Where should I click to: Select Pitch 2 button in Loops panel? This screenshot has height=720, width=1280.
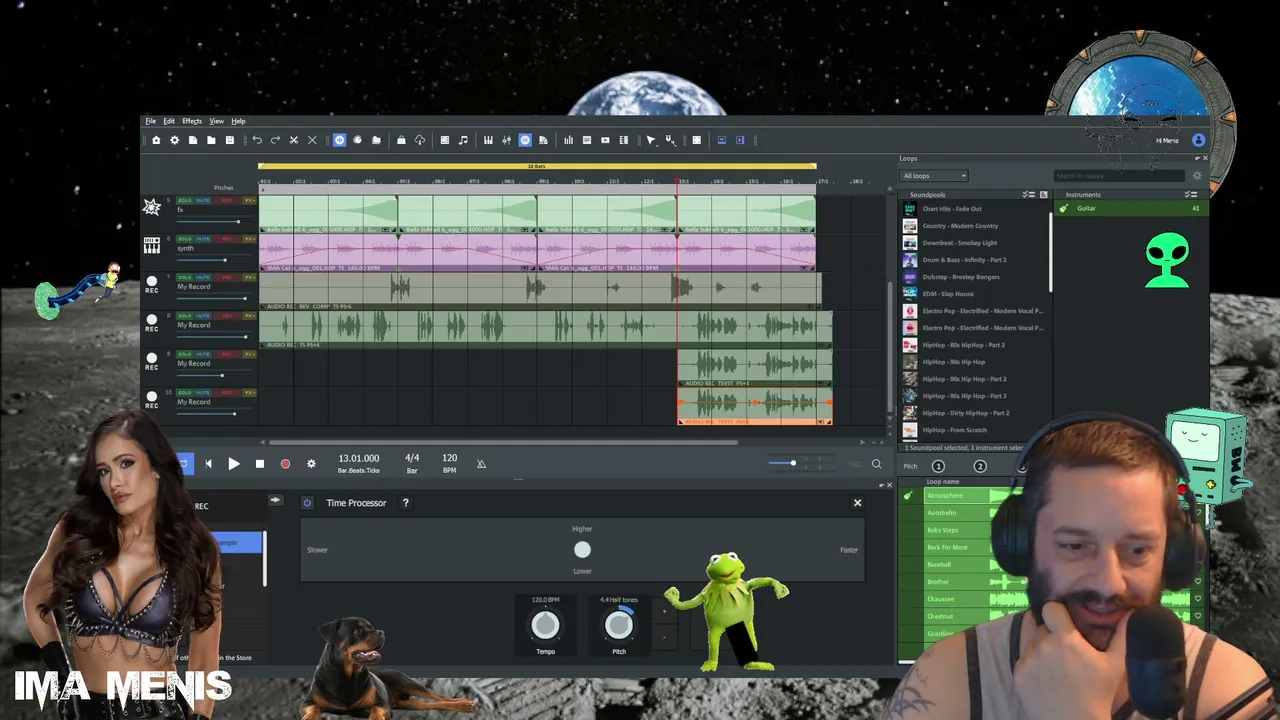click(979, 466)
